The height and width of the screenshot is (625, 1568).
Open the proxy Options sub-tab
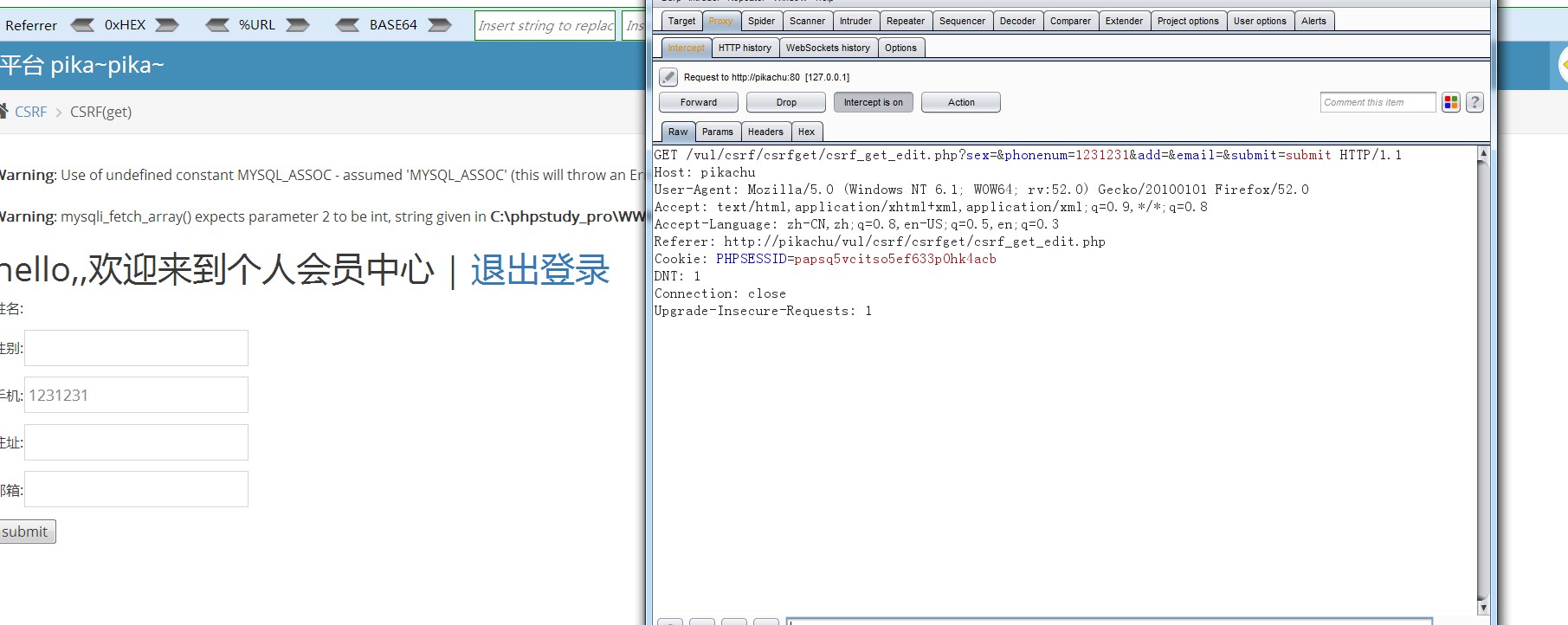point(900,48)
